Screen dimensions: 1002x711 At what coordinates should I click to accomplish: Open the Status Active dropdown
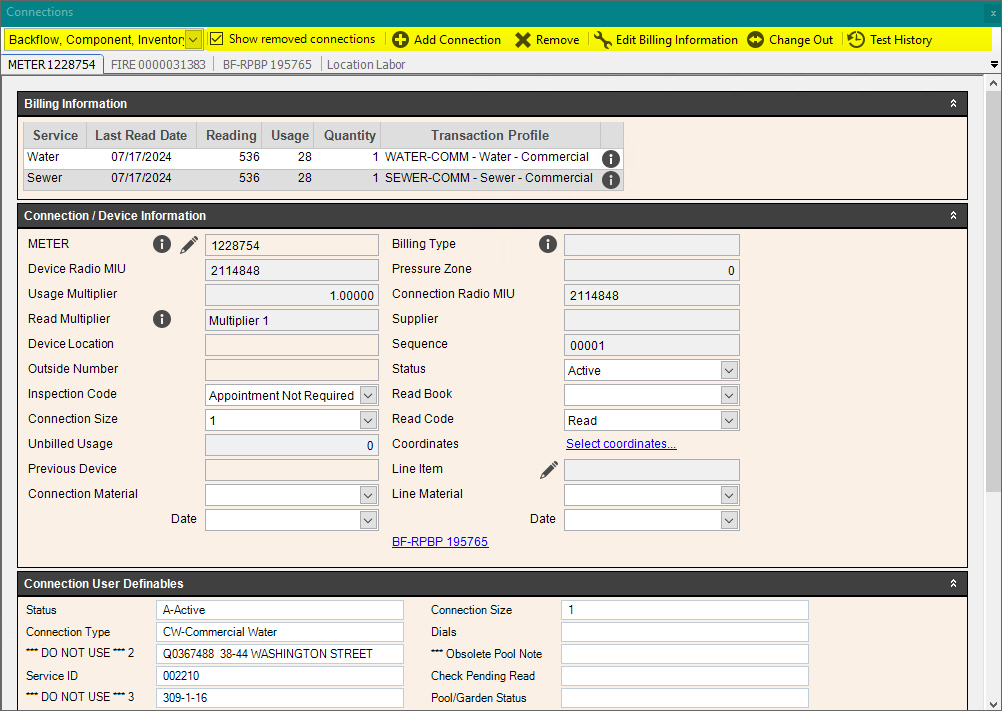[729, 371]
